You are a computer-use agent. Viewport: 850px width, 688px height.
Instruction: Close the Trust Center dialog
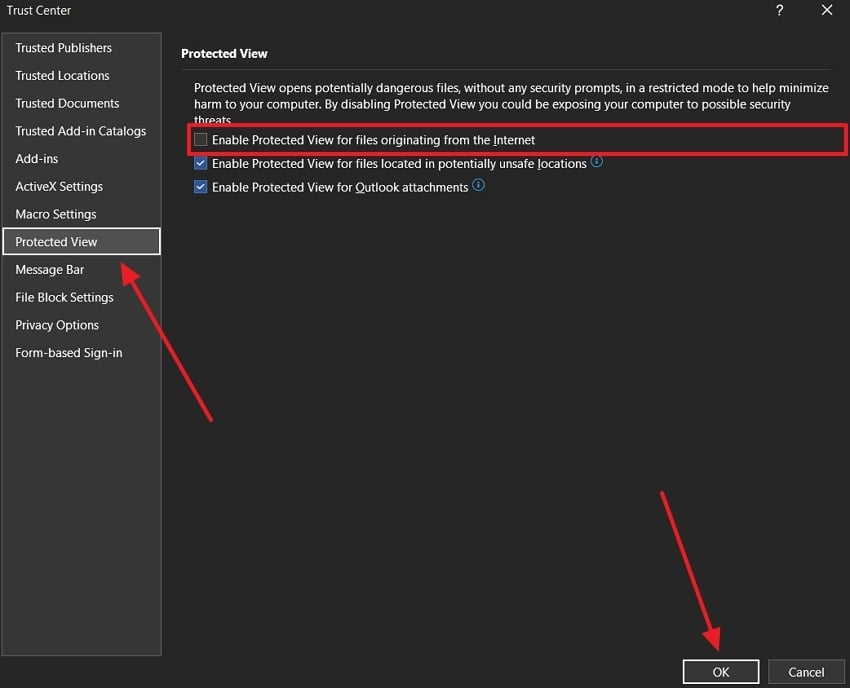pyautogui.click(x=826, y=10)
